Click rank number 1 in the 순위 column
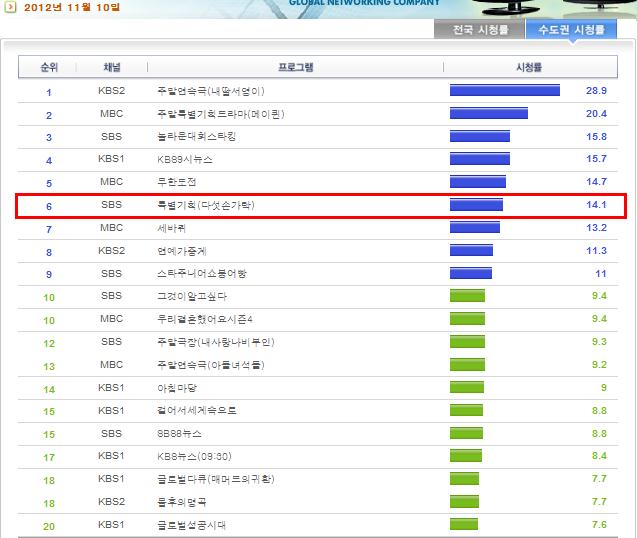 [49, 93]
